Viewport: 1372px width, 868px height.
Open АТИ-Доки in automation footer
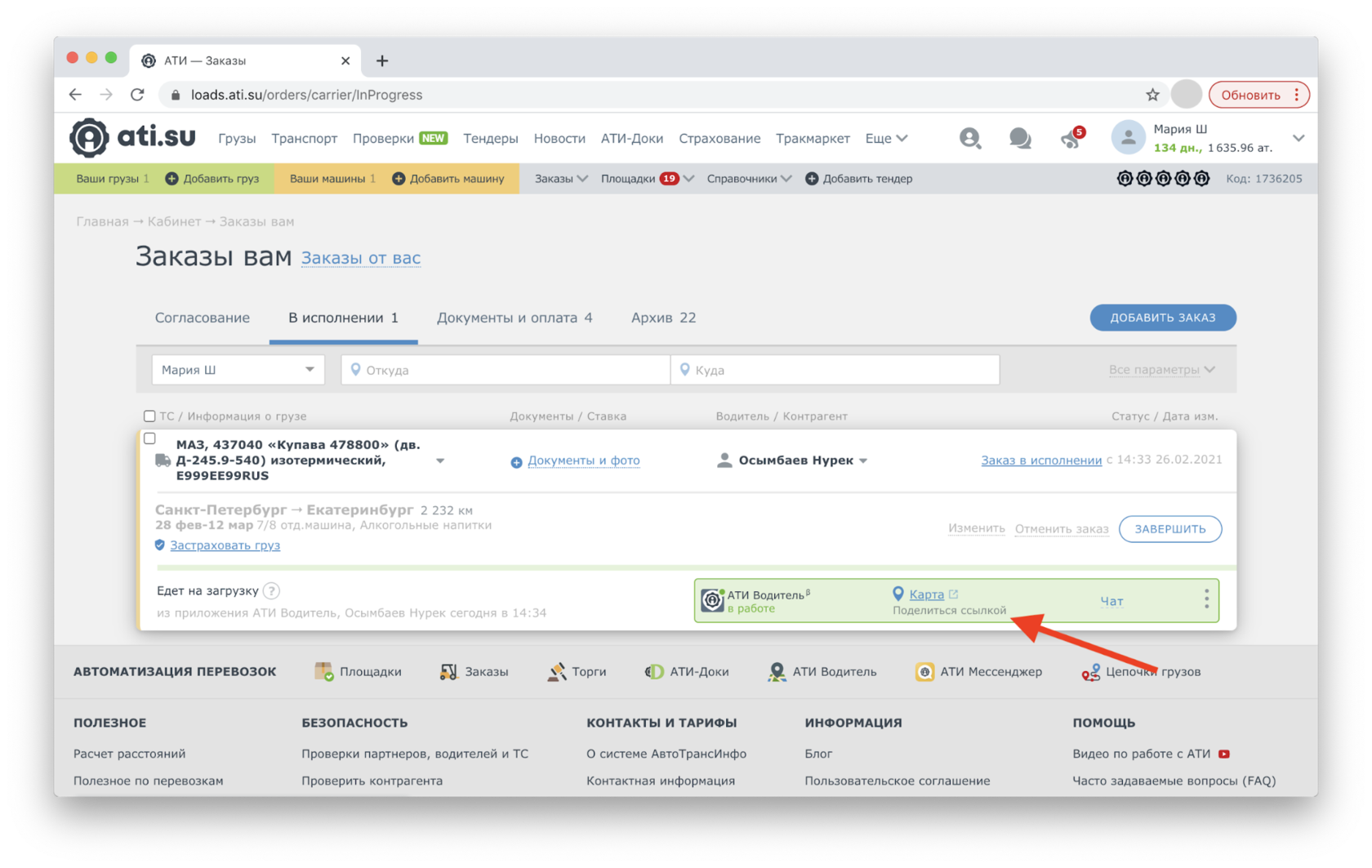point(687,672)
